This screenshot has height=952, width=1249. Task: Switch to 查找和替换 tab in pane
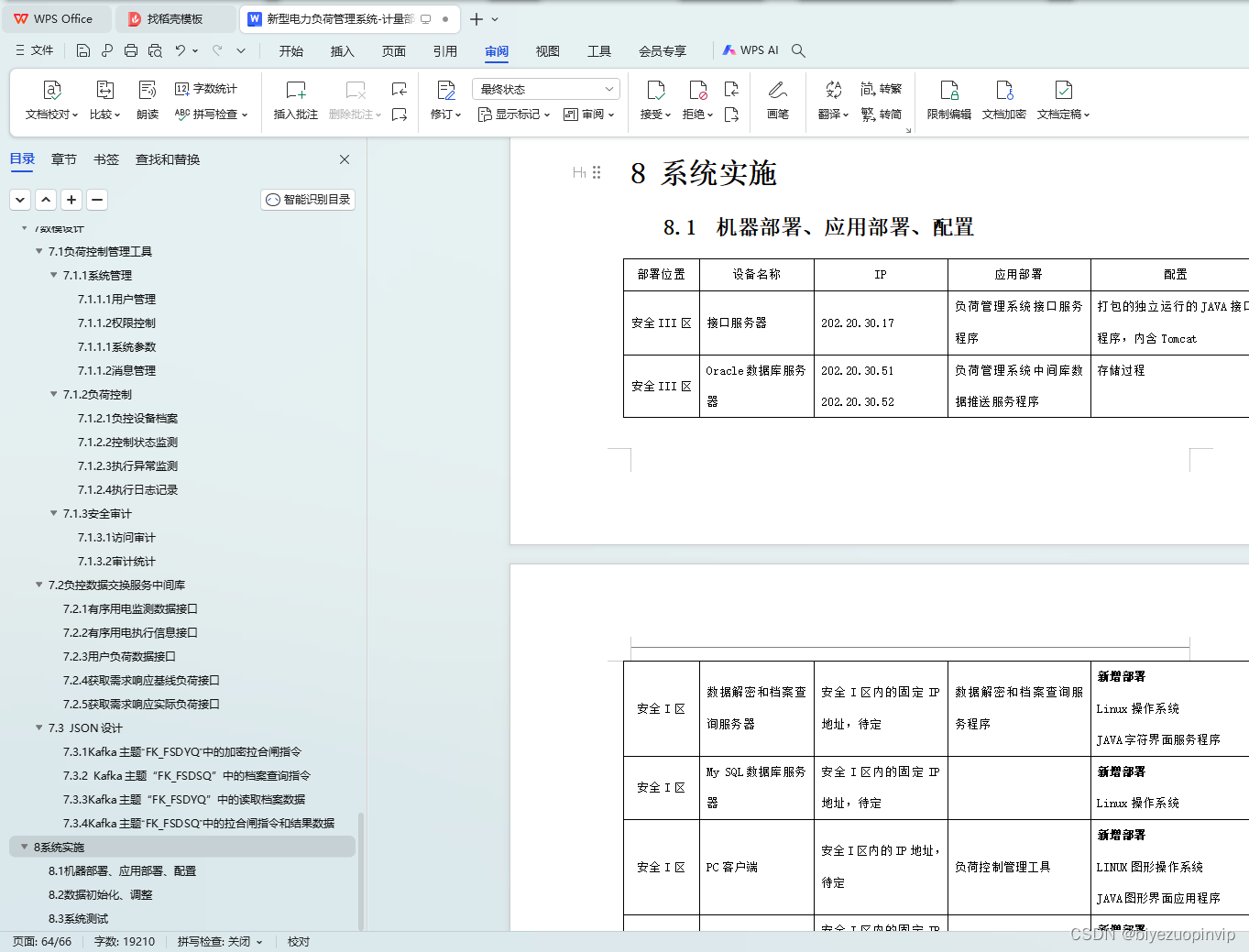coord(168,159)
